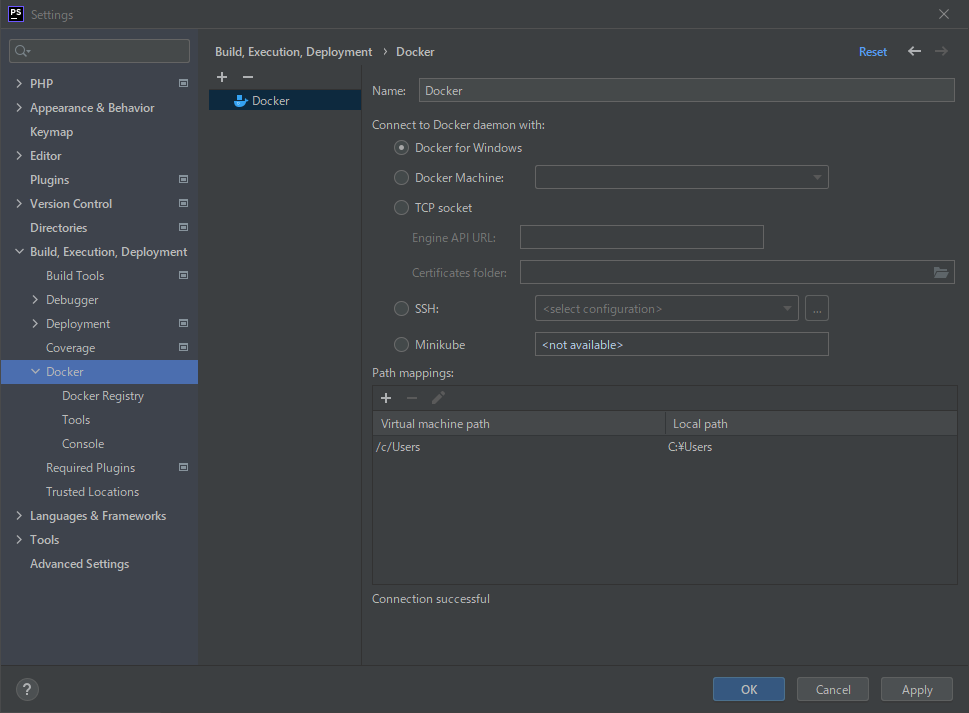Click the add Docker configuration plus icon

222,77
